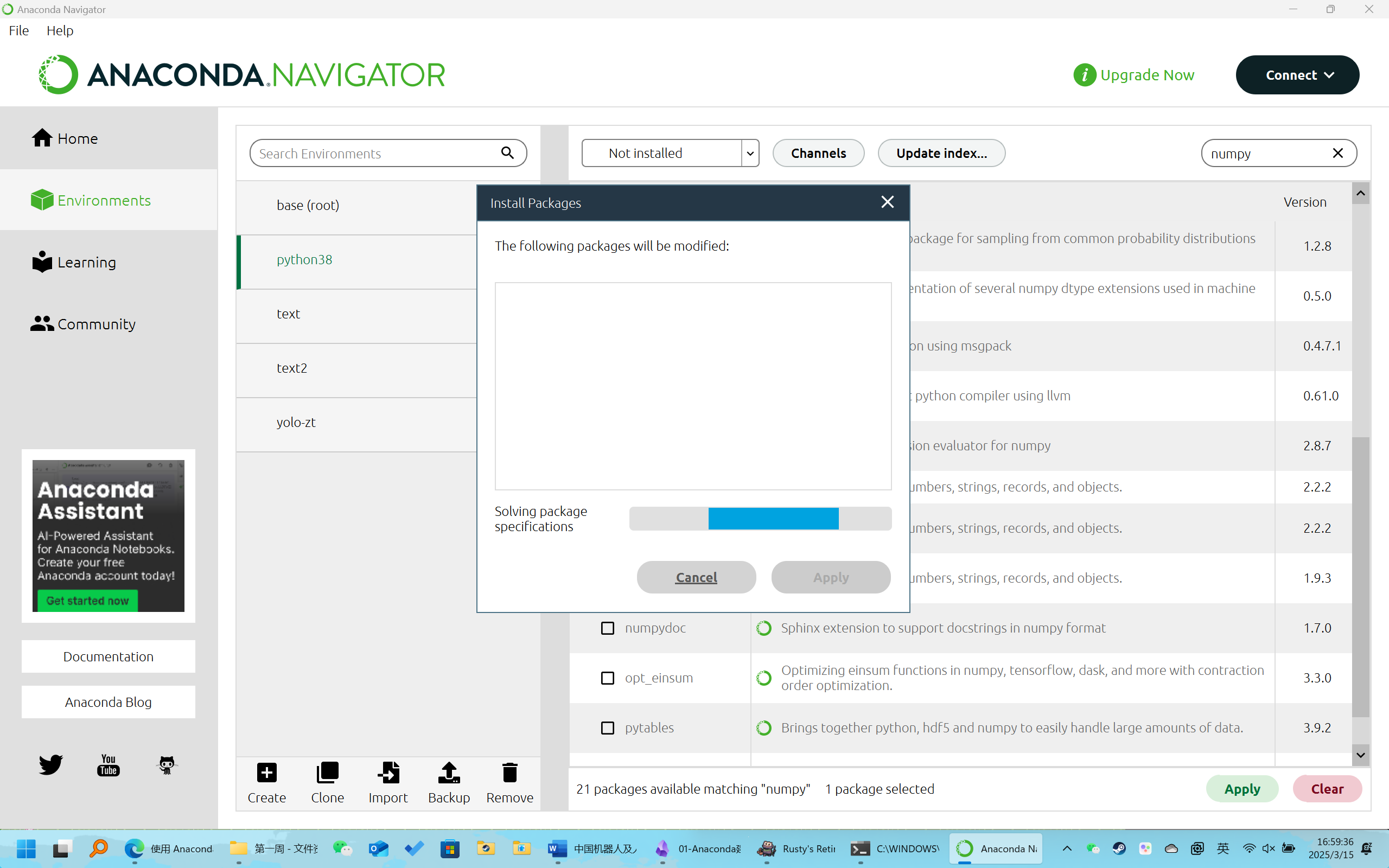Click the 1 package selected status text
The width and height of the screenshot is (1389, 868).
click(880, 789)
